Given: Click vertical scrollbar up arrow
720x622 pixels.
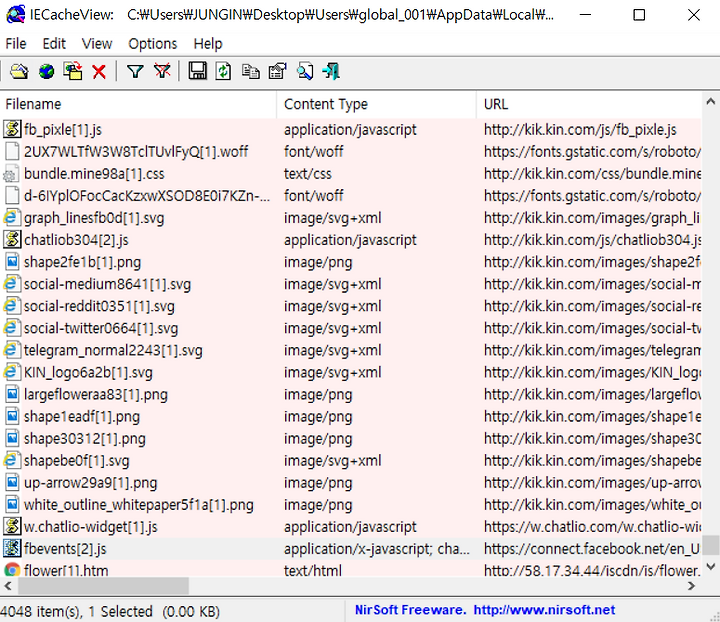Looking at the screenshot, I should point(710,101).
